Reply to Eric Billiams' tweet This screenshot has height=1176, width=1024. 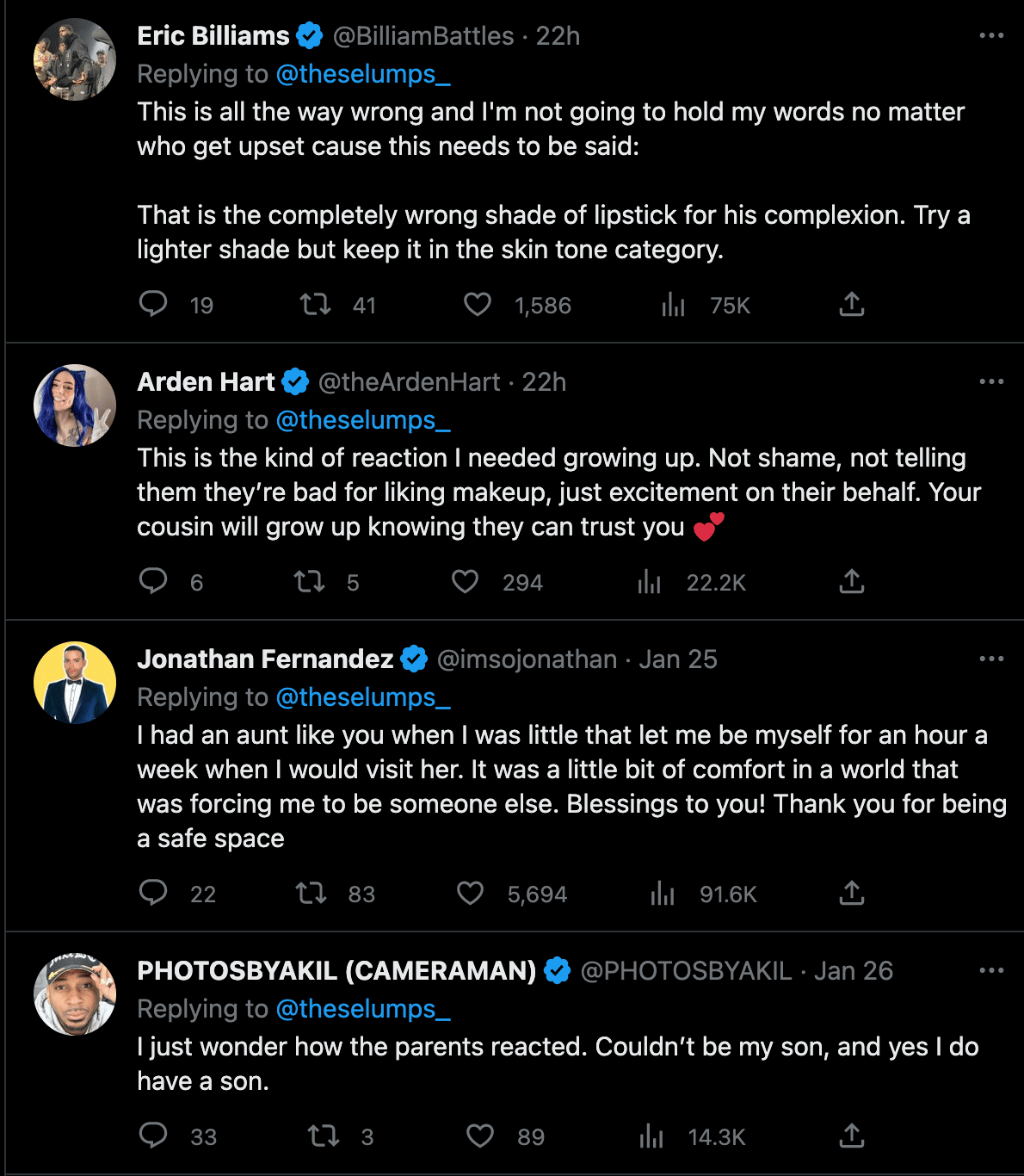point(153,304)
